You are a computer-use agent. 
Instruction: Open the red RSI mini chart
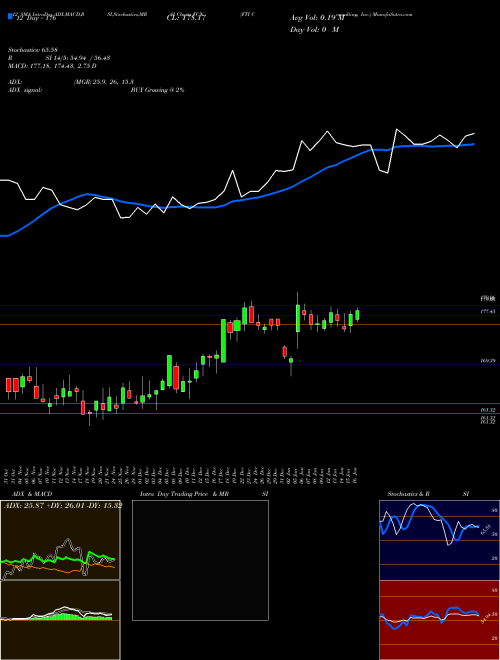click(439, 620)
